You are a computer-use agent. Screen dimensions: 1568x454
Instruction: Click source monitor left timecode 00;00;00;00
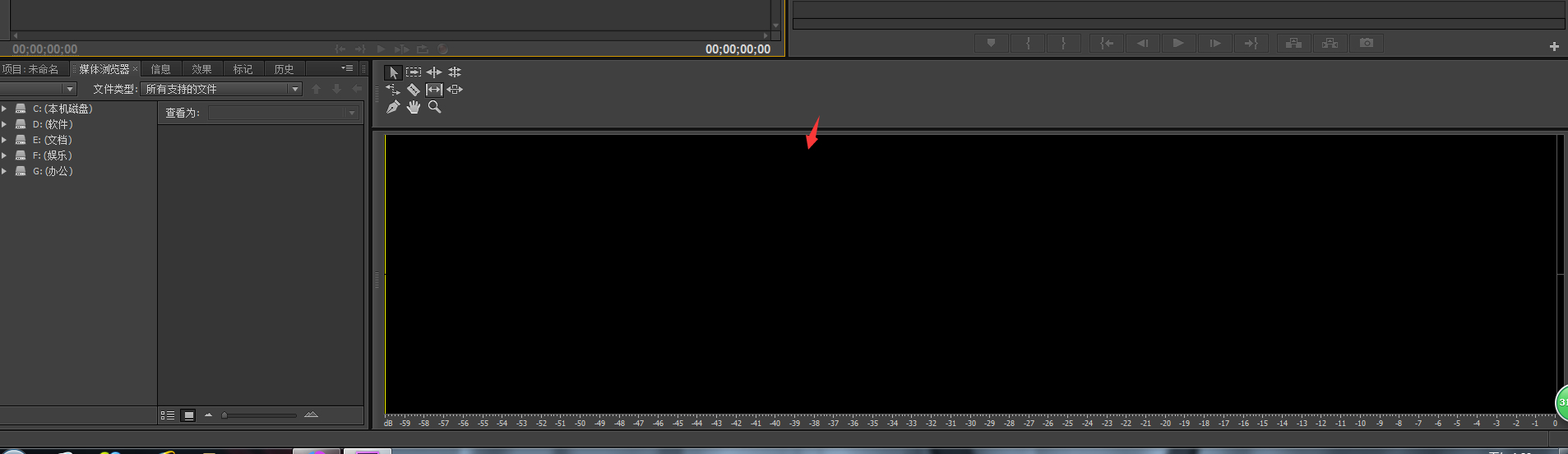[45, 49]
